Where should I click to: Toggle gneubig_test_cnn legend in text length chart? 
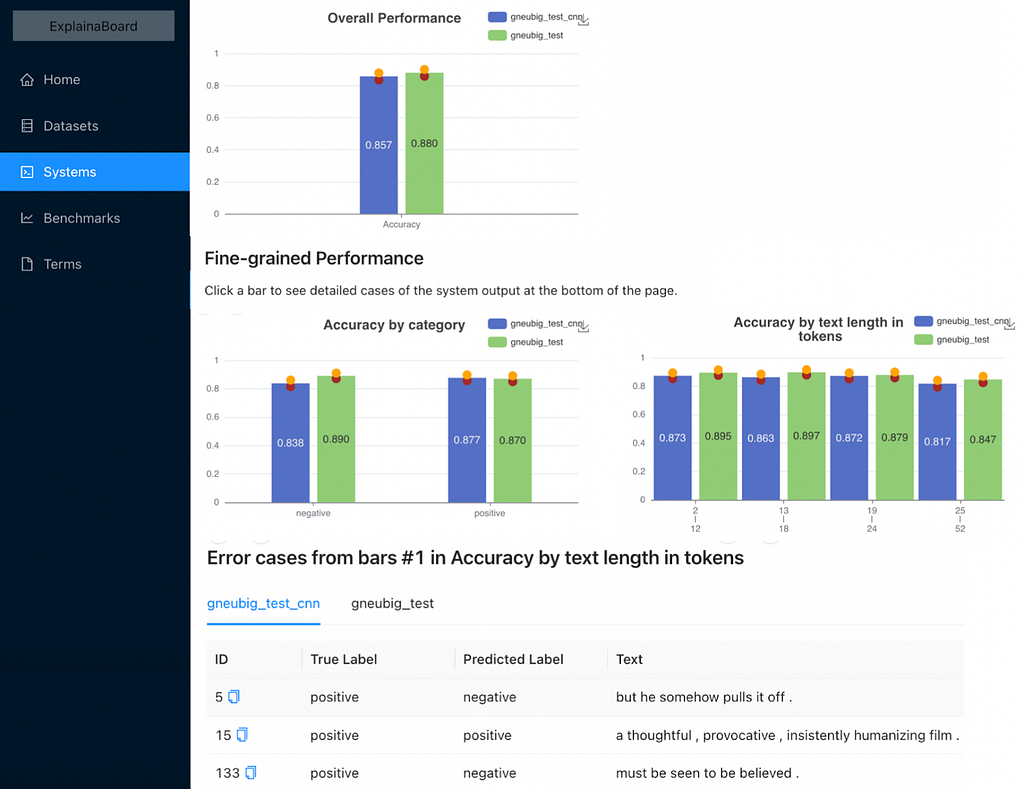point(961,321)
